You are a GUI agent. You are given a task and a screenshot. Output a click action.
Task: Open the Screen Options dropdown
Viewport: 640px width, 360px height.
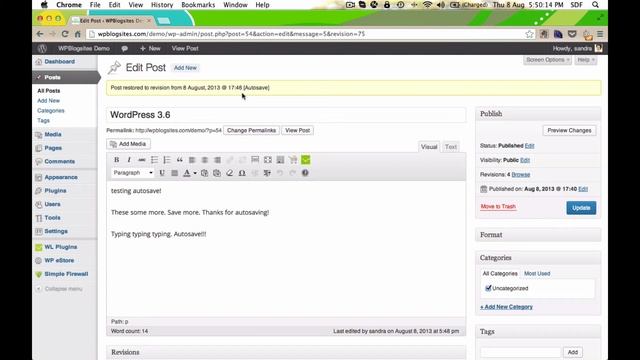click(x=547, y=60)
